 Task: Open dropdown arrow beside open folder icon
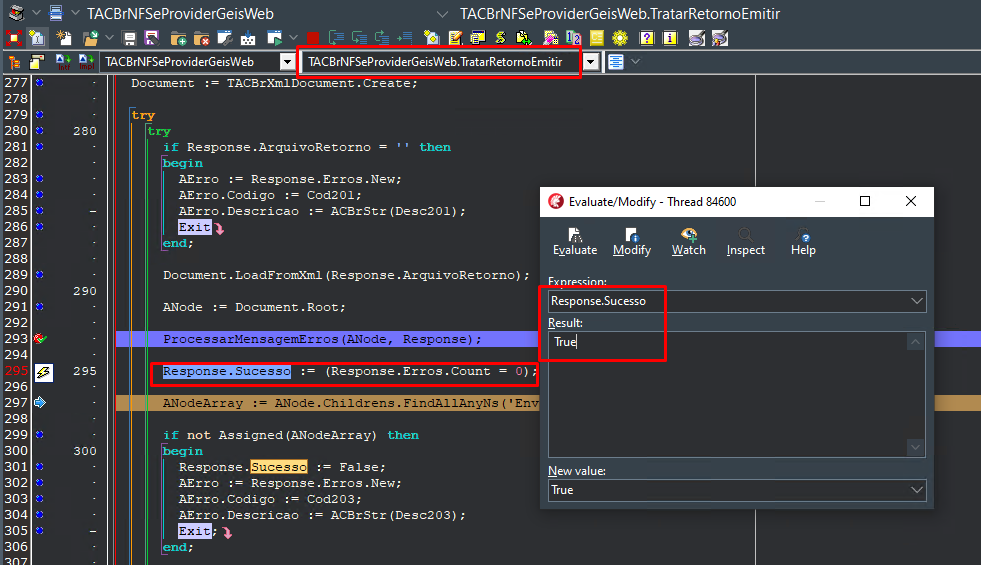click(x=109, y=38)
